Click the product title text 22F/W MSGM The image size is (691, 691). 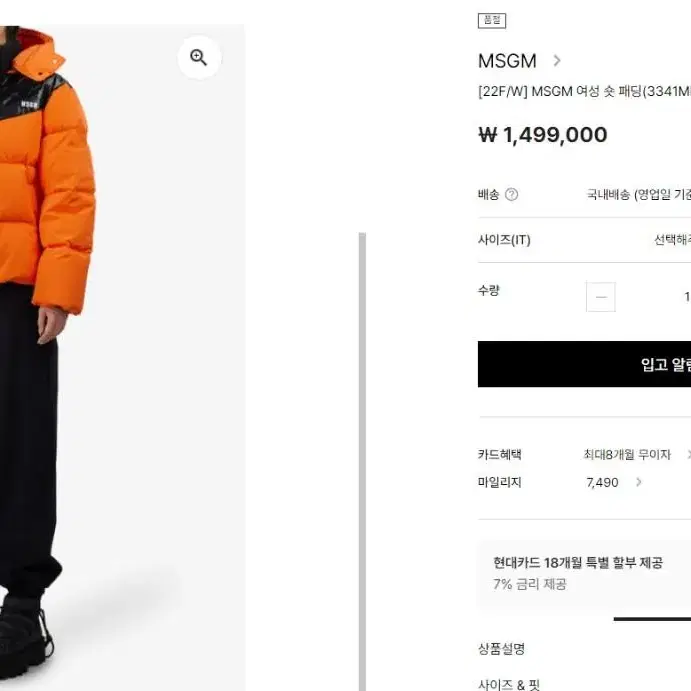[x=584, y=92]
